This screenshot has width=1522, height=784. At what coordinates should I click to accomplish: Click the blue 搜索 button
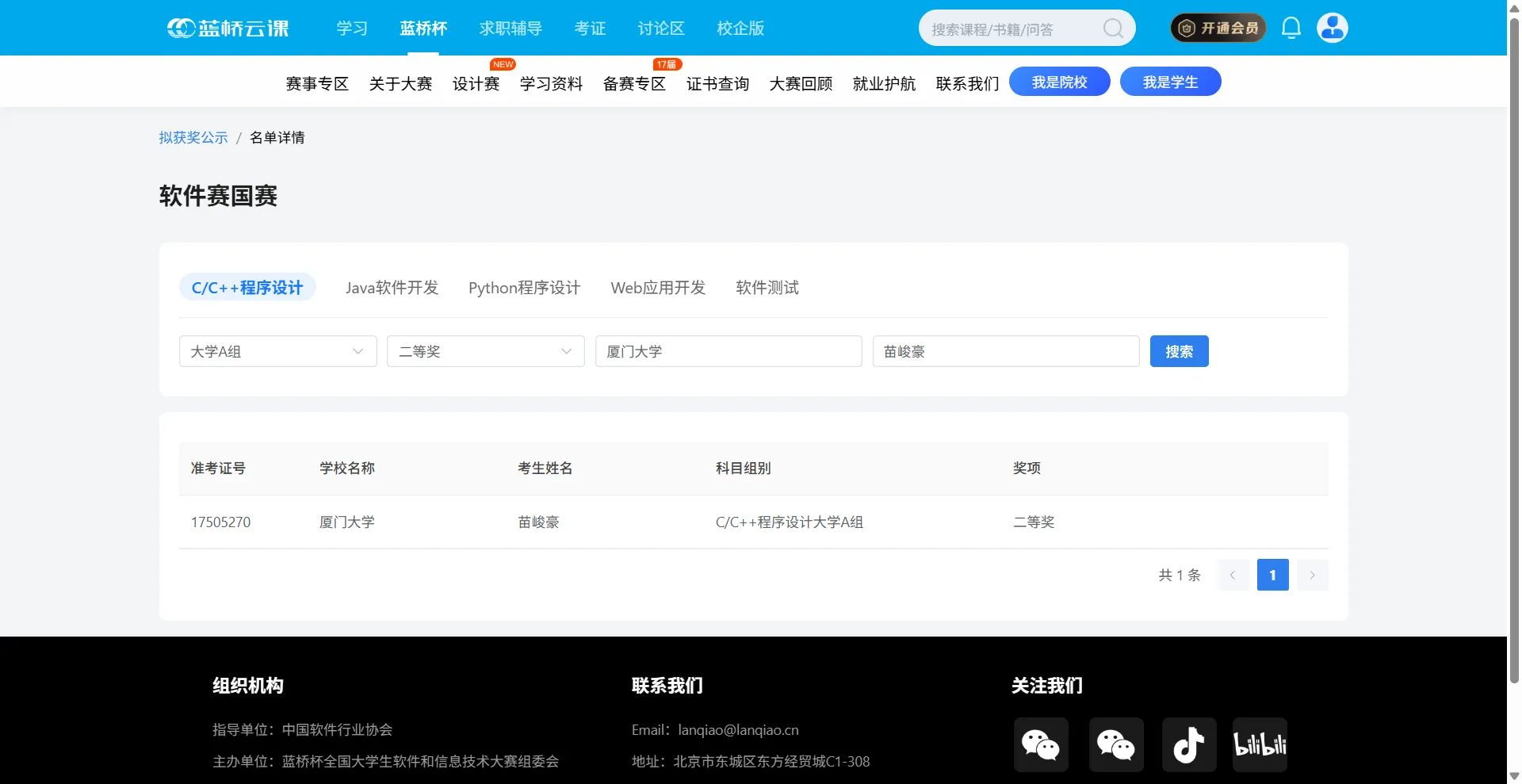pos(1180,351)
